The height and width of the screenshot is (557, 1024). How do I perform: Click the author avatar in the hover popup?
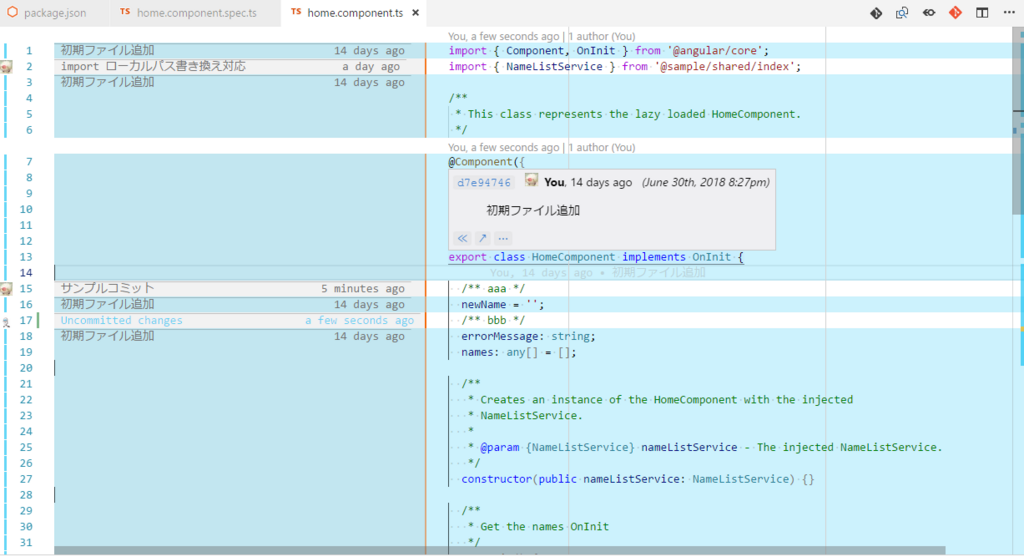[532, 181]
